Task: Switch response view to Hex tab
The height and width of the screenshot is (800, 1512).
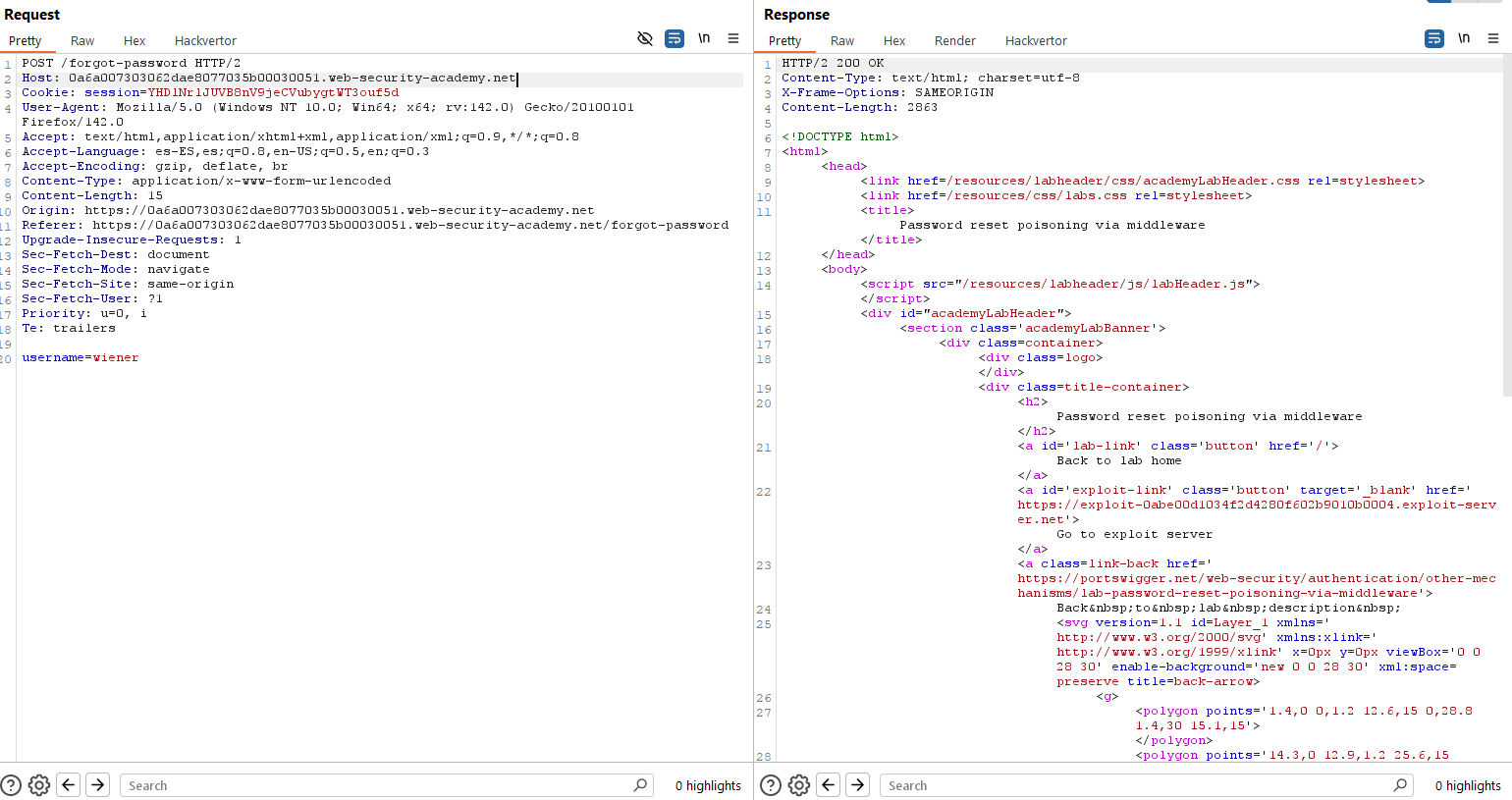Action: click(x=893, y=40)
